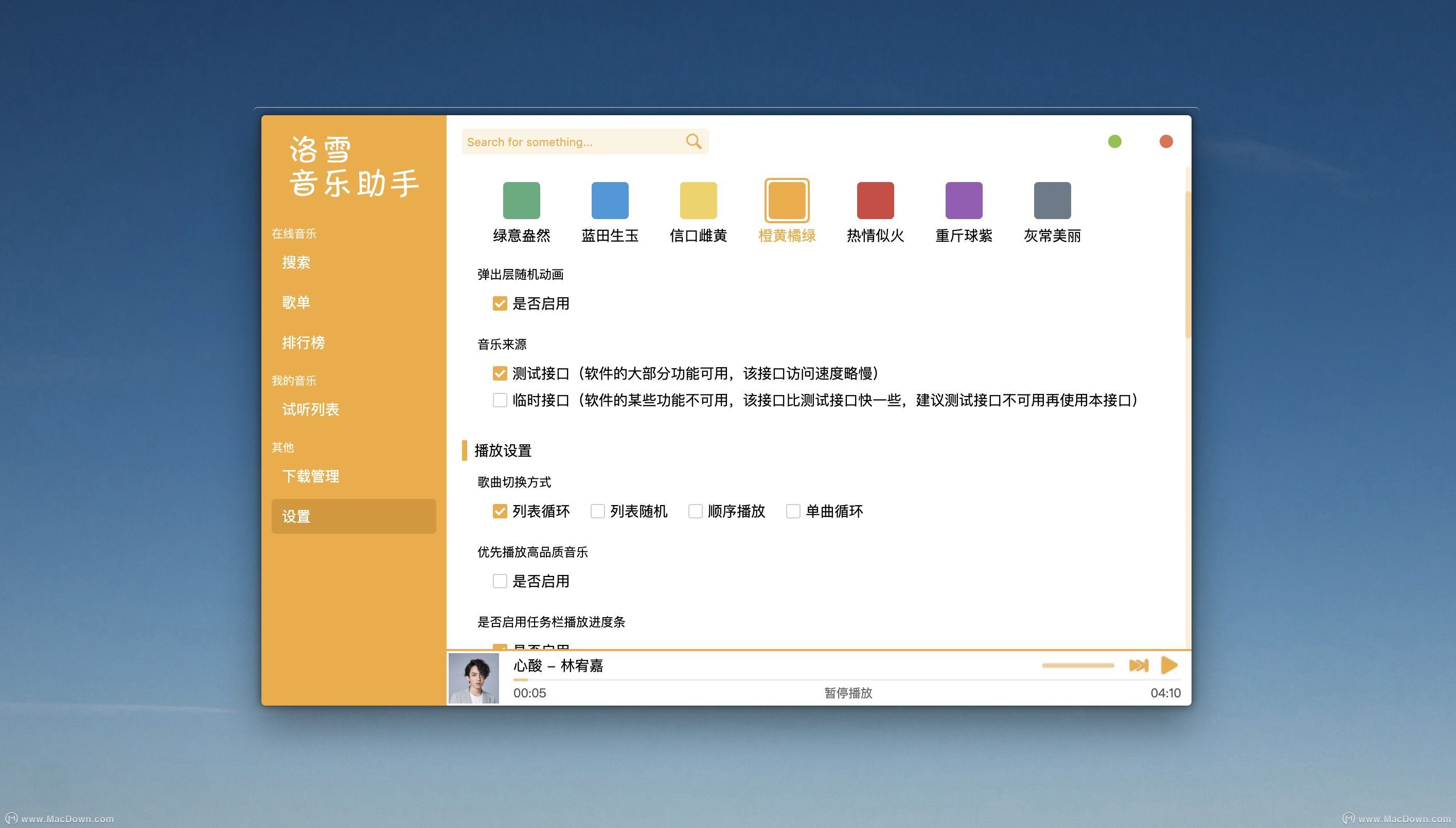Enable the 临时接口 music source
The height and width of the screenshot is (828, 1456).
pyautogui.click(x=500, y=400)
